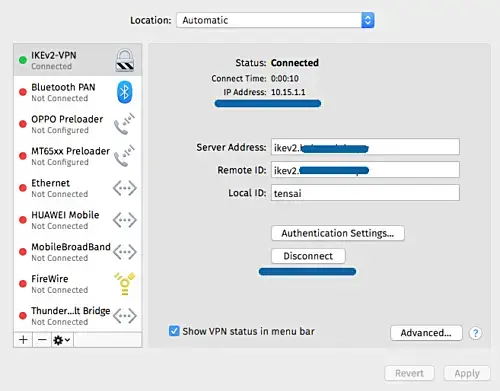Click the OPPO Preloader phone icon

(x=124, y=124)
